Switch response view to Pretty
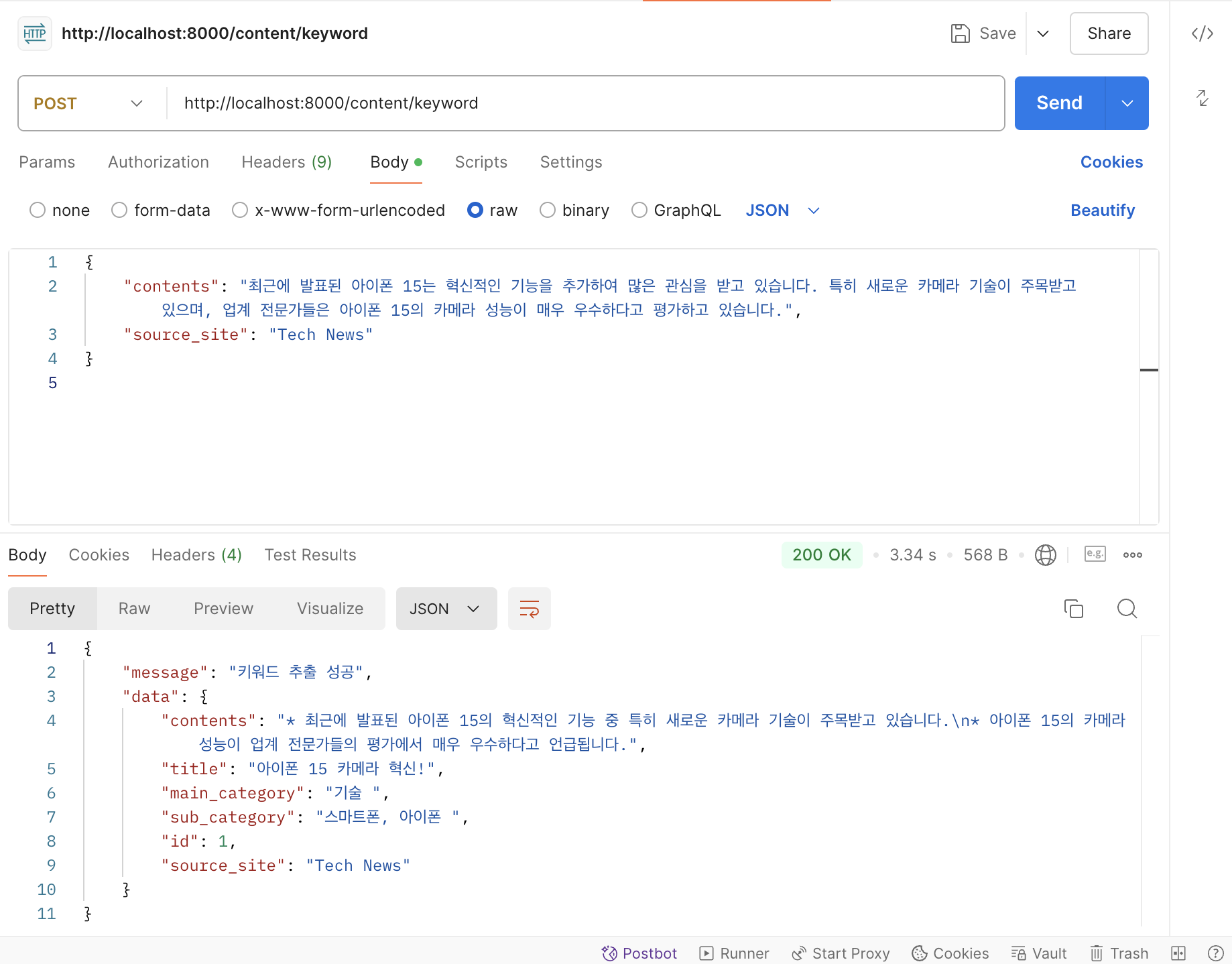This screenshot has width=1232, height=964. pos(52,609)
